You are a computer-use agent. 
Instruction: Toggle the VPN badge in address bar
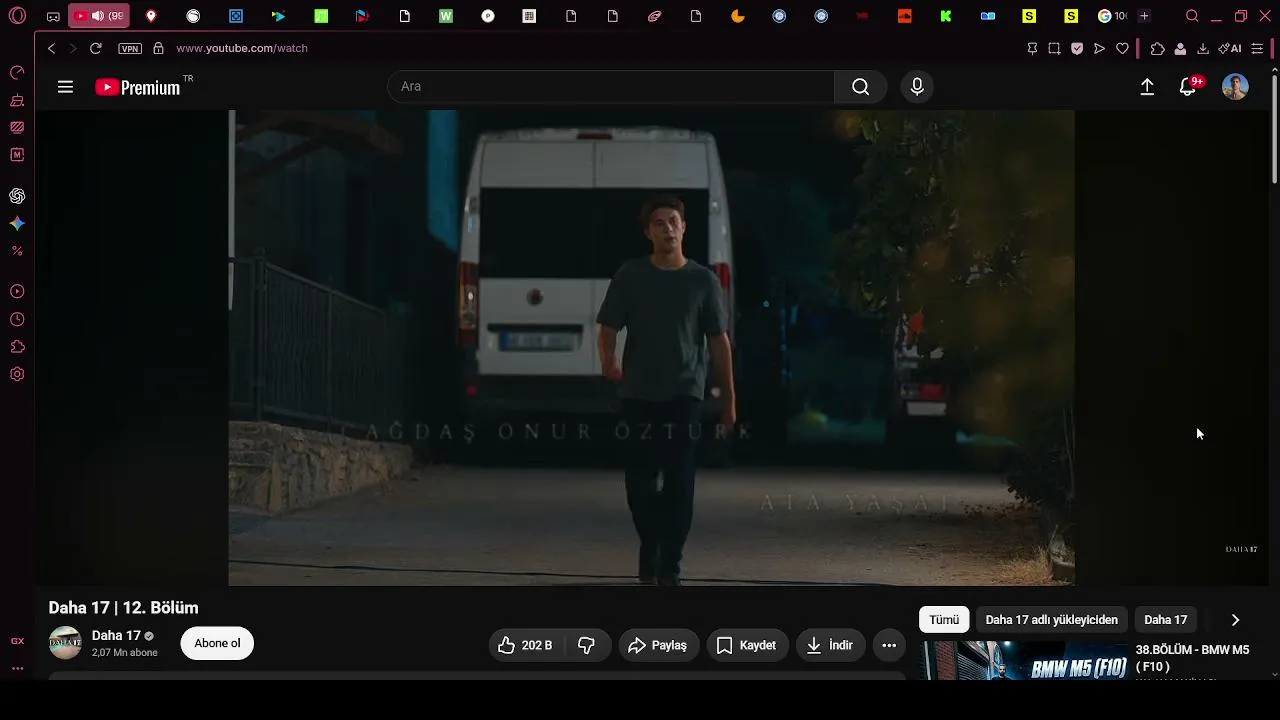130,48
